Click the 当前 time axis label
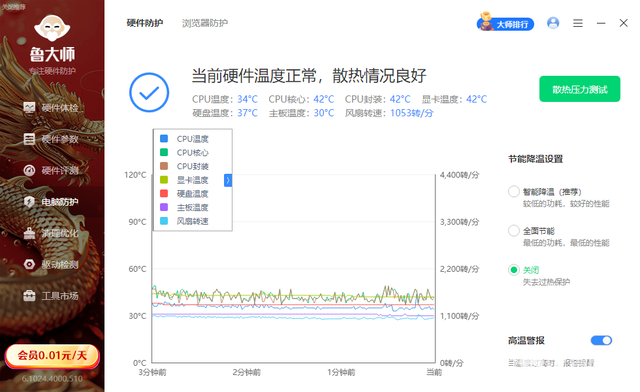The width and height of the screenshot is (640, 392). click(434, 372)
